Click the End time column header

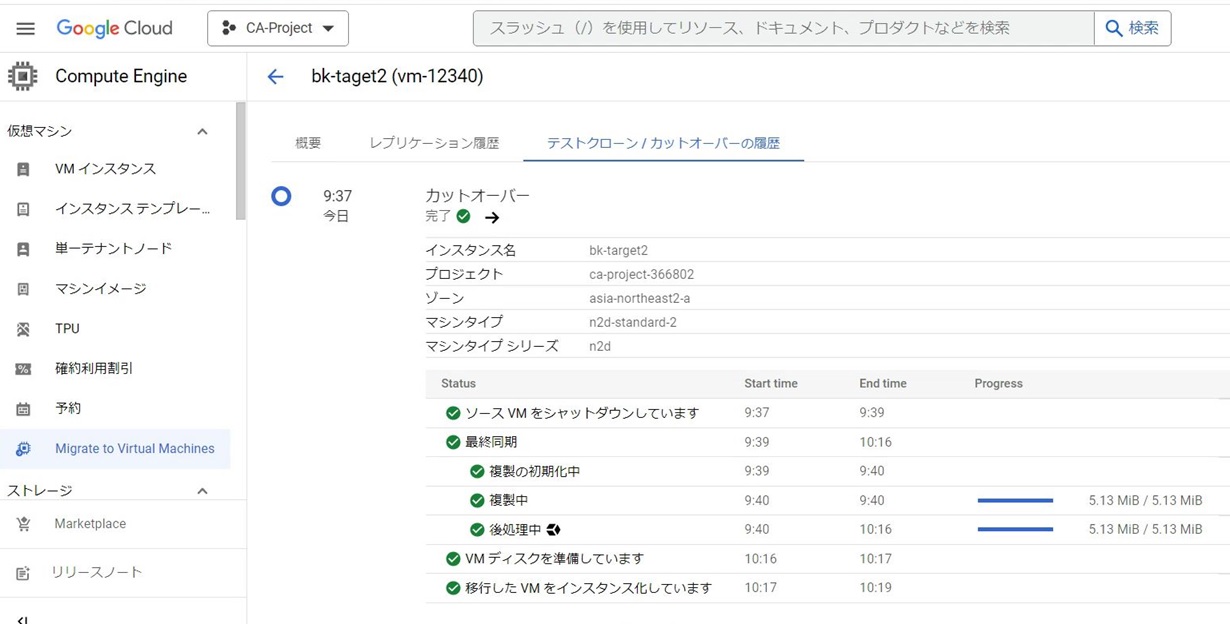(883, 383)
